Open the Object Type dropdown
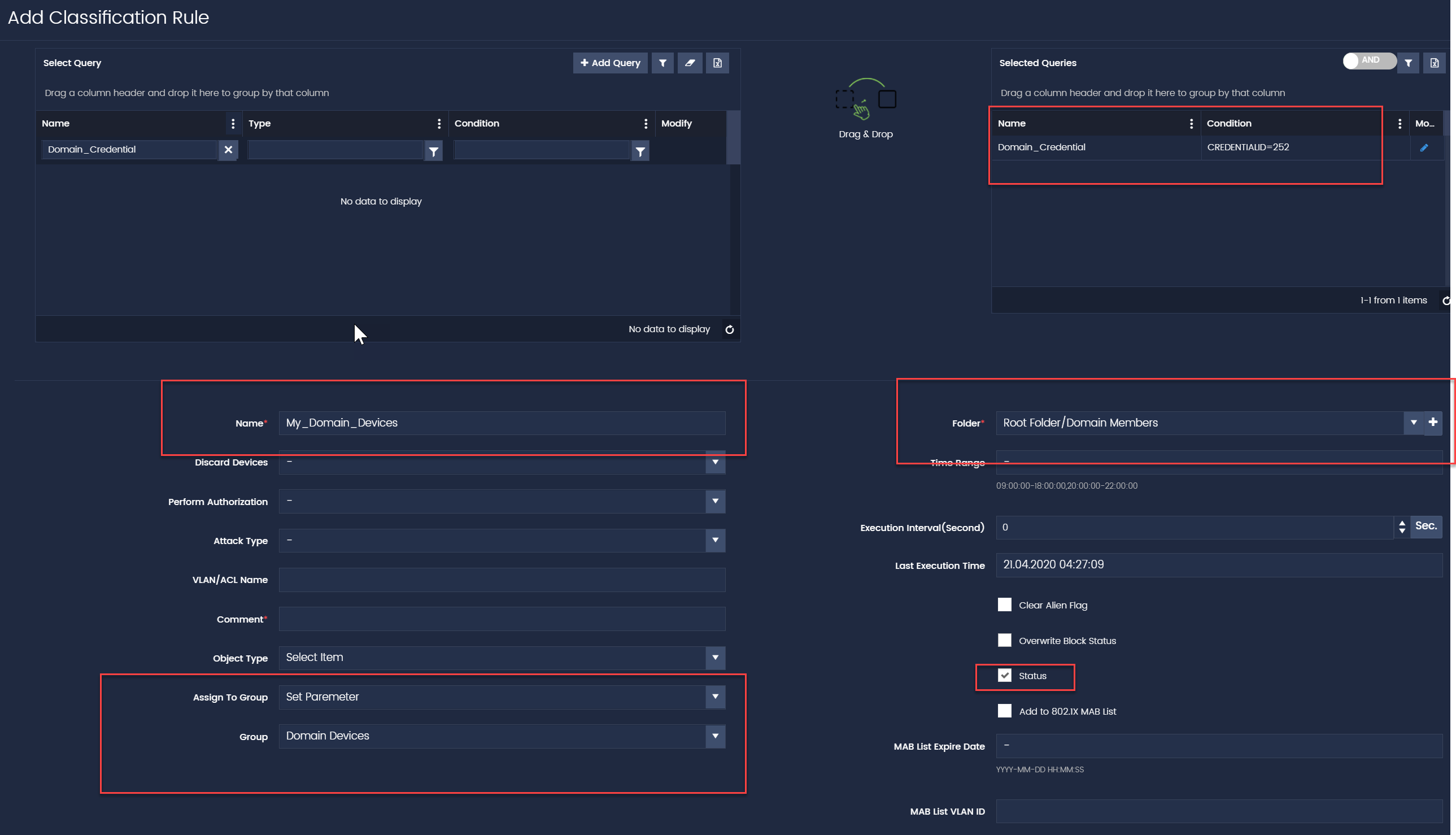 [716, 658]
